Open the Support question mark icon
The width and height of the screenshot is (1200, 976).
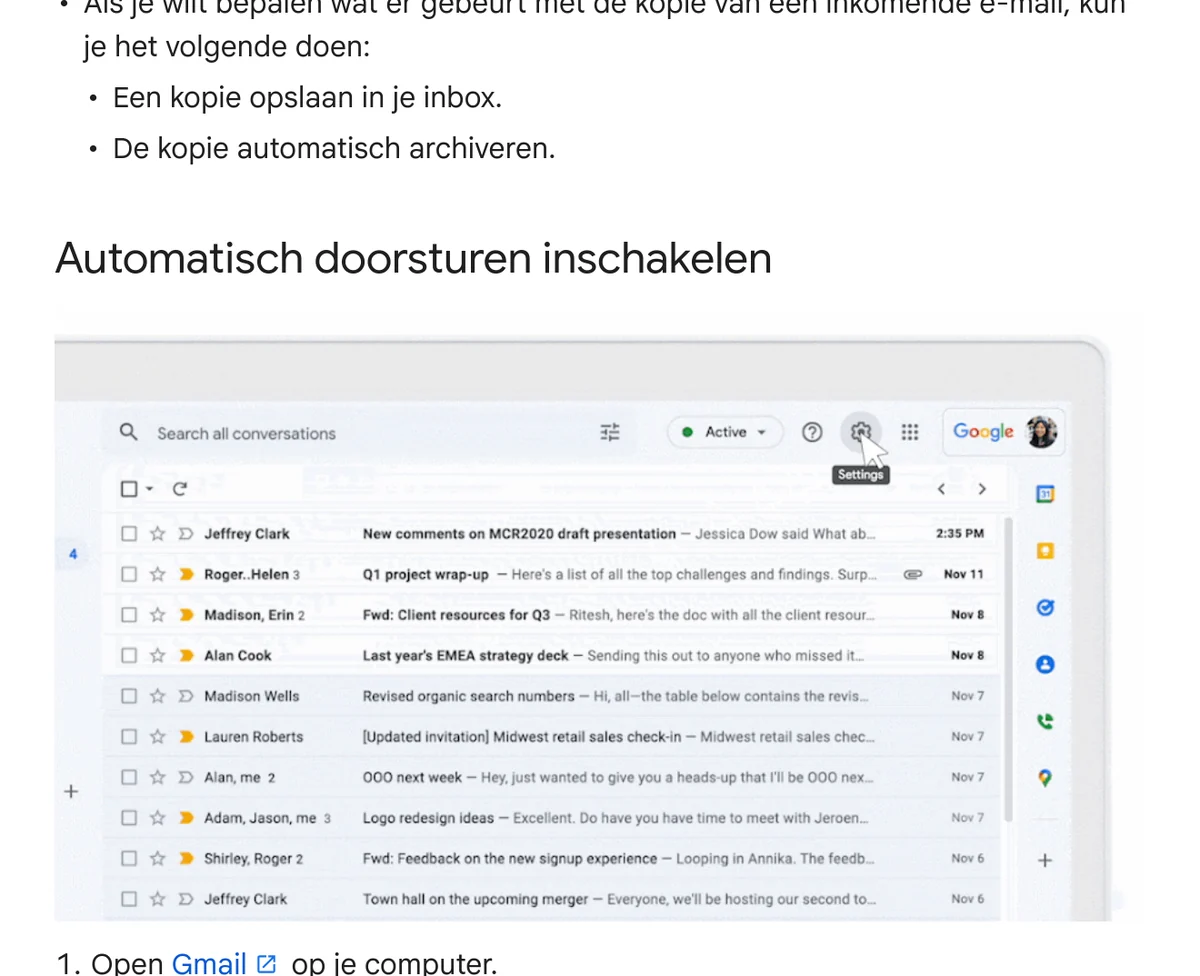812,432
